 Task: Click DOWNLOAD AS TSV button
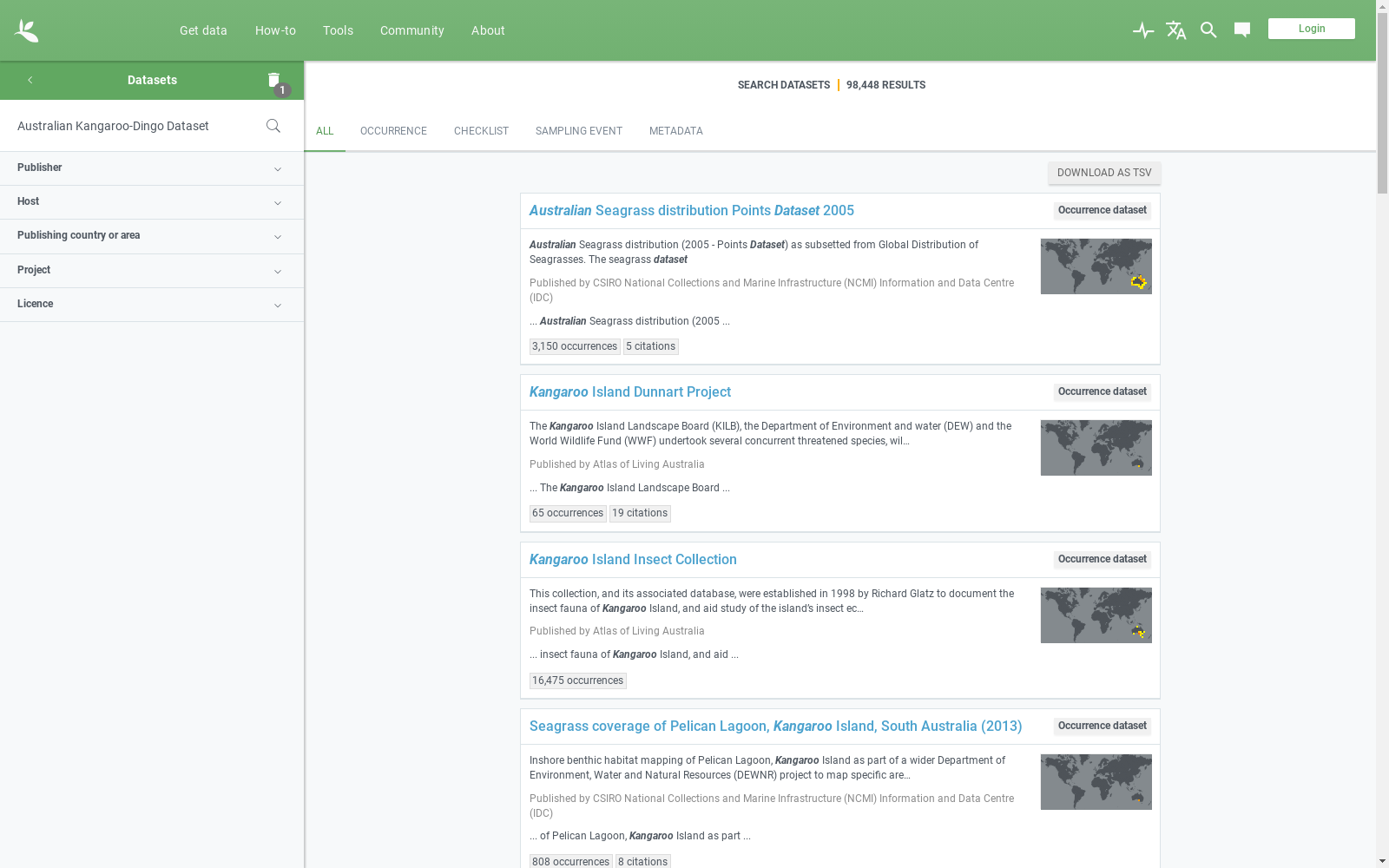click(x=1103, y=173)
